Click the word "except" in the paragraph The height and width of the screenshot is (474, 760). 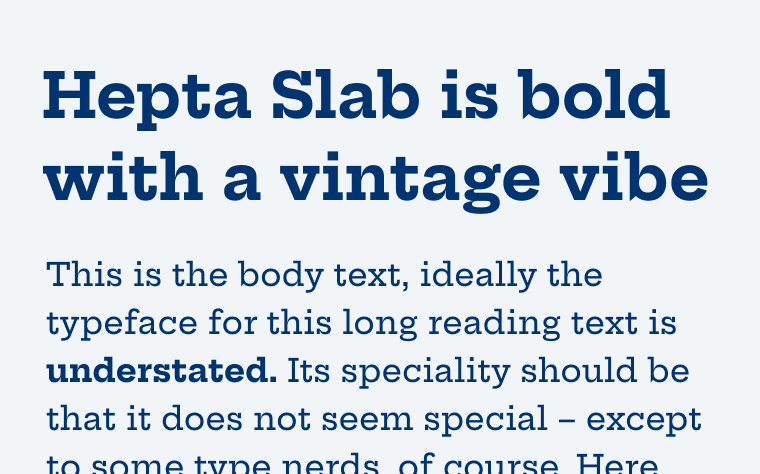click(644, 421)
